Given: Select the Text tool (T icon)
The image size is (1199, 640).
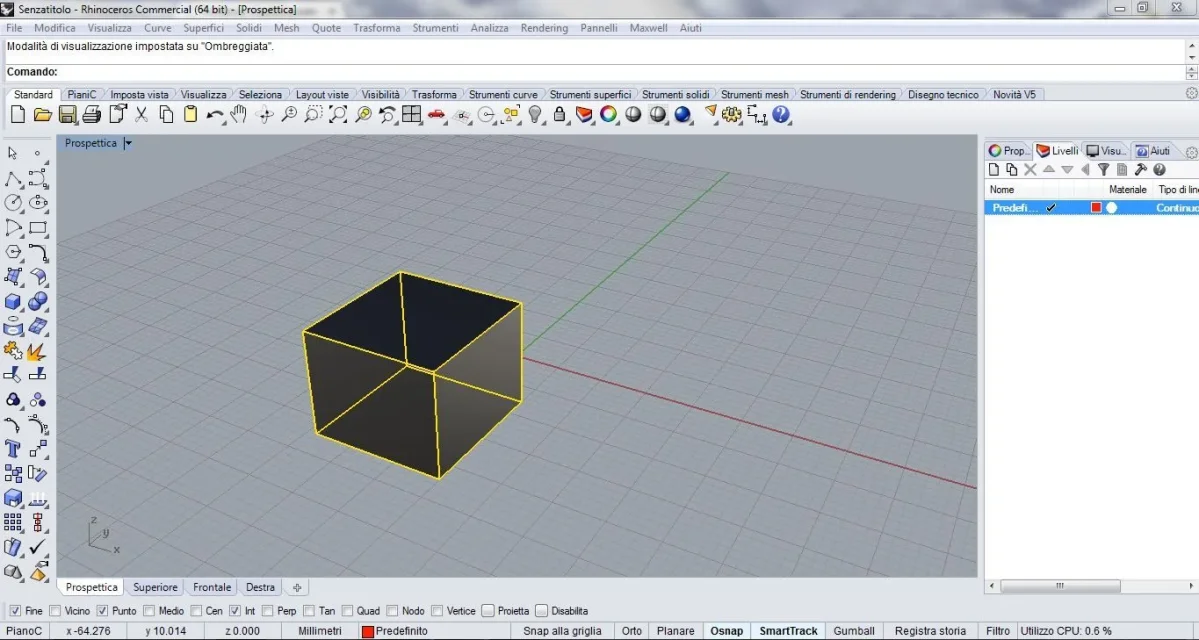Looking at the screenshot, I should [x=13, y=449].
